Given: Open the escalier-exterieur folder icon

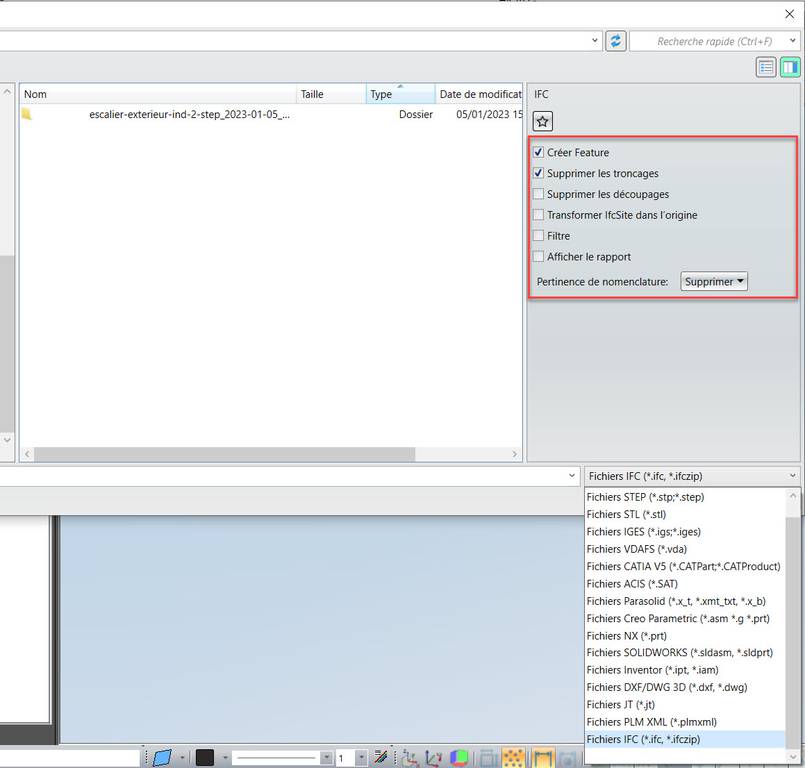Looking at the screenshot, I should [27, 114].
